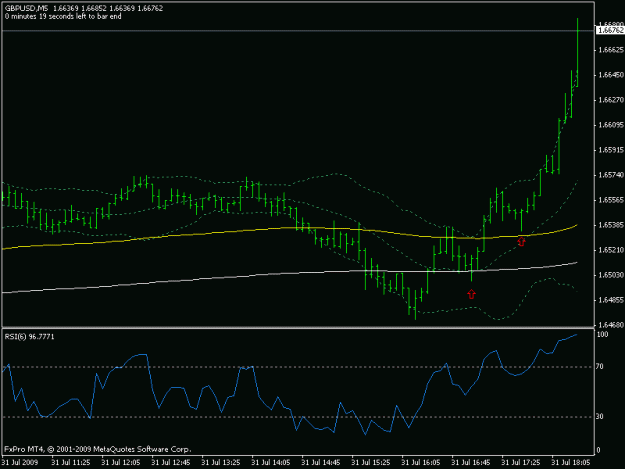Click the 1.65385 price axis label
The image size is (625, 469).
(x=611, y=225)
